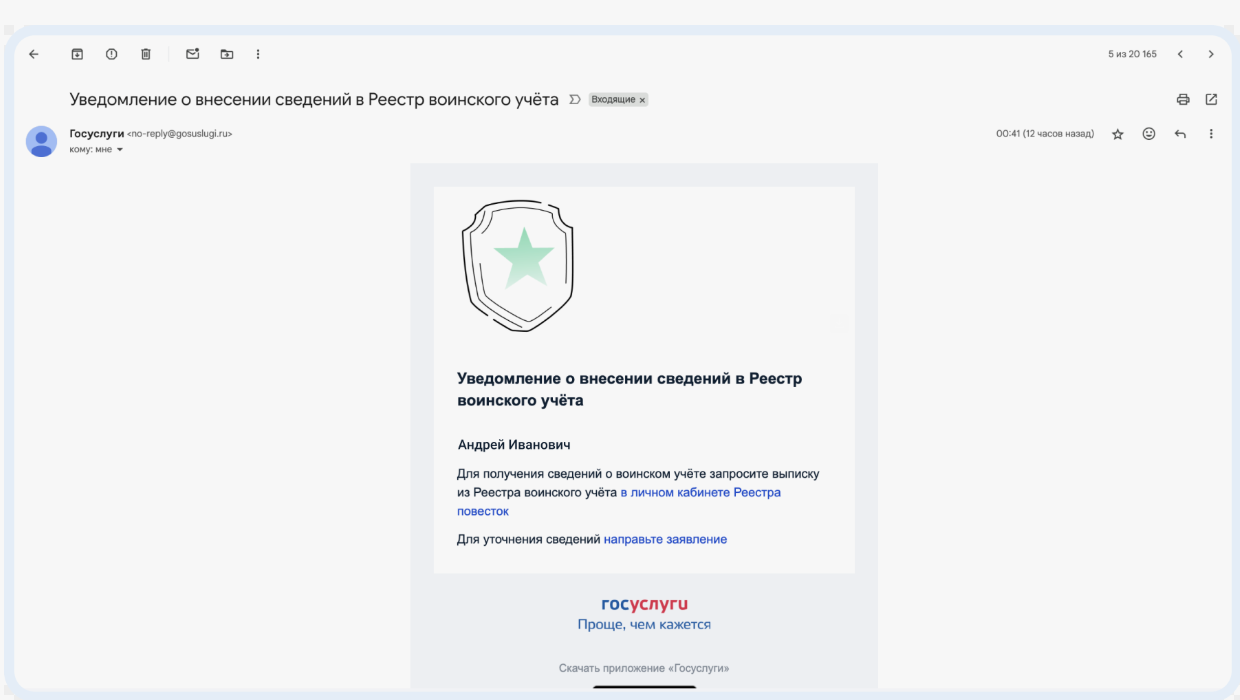The height and width of the screenshot is (700, 1240).
Task: Open toolbar more options menu
Action: (258, 54)
